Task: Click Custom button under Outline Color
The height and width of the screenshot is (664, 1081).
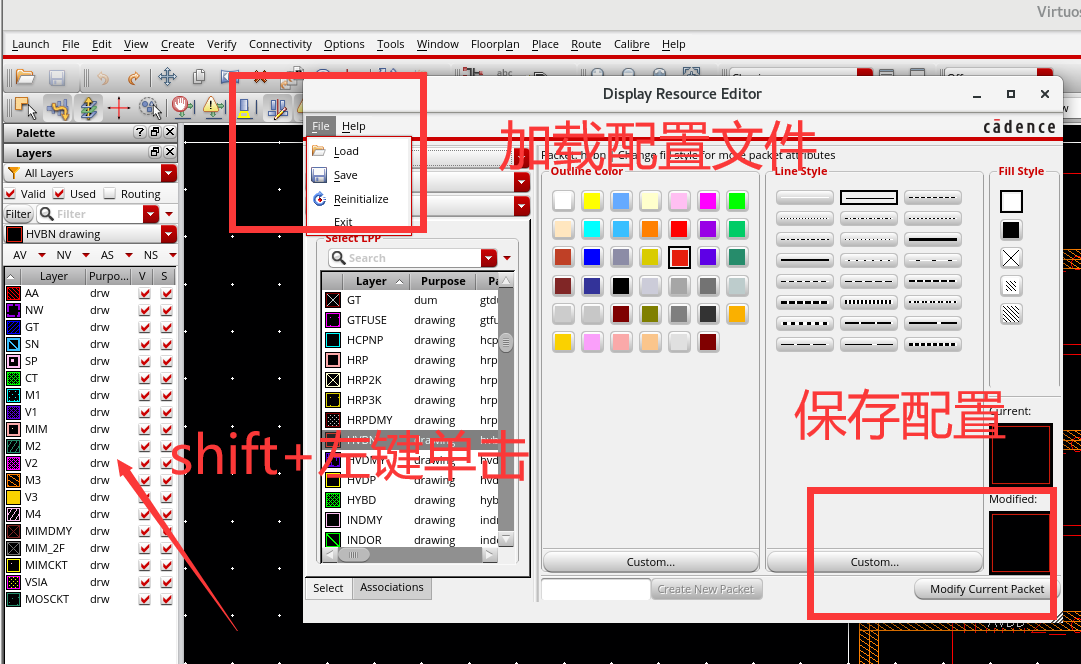Action: [651, 562]
